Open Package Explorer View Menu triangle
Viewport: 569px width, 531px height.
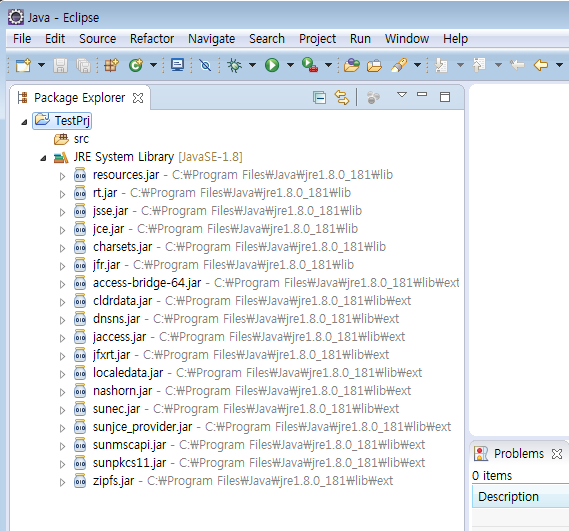tap(402, 95)
